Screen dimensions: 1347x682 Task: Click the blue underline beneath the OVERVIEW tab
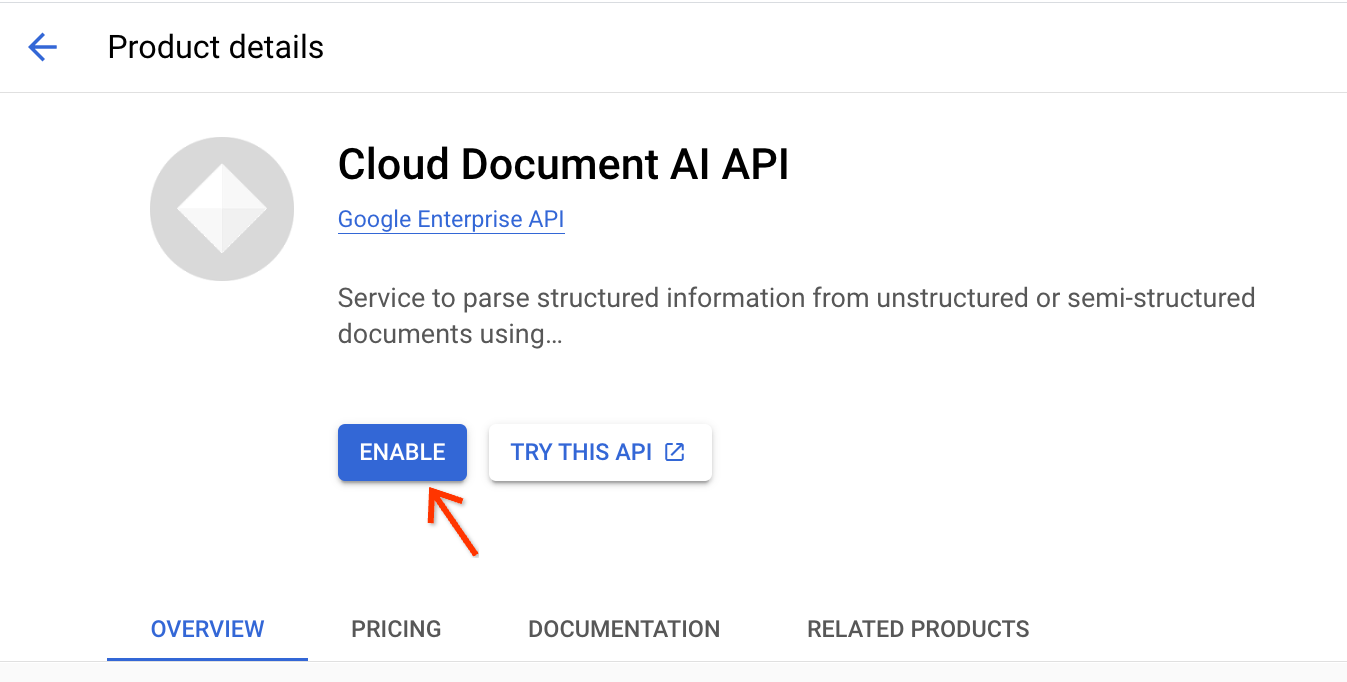tap(207, 659)
